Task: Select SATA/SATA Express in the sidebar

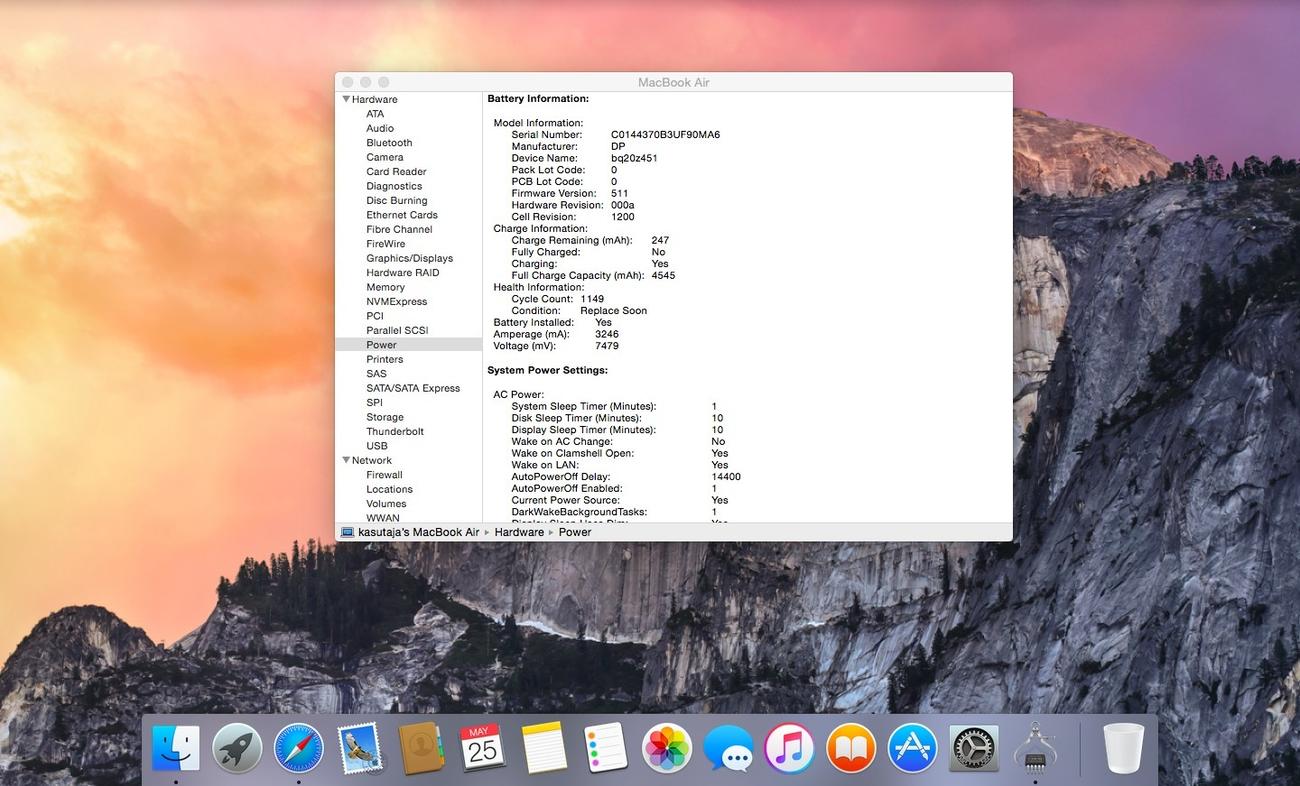Action: click(413, 388)
